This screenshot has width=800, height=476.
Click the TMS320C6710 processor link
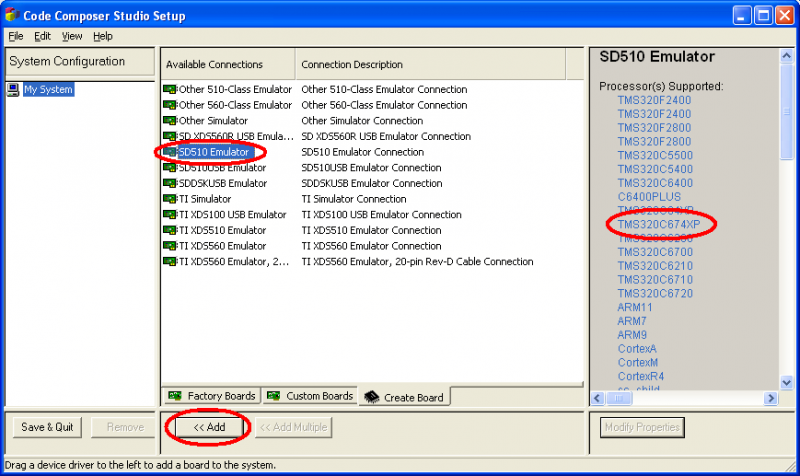[x=655, y=280]
